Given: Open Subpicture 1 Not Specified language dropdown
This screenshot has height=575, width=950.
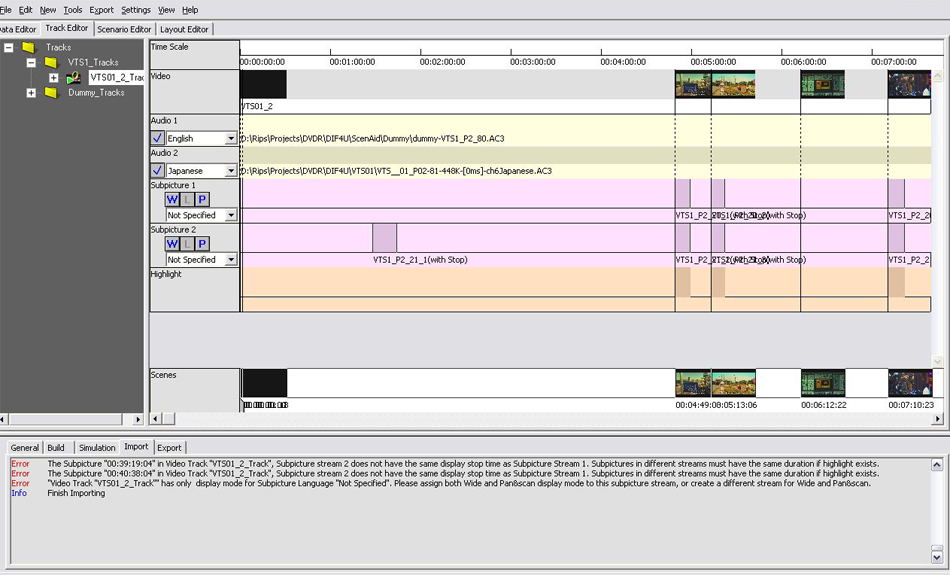Looking at the screenshot, I should (231, 215).
